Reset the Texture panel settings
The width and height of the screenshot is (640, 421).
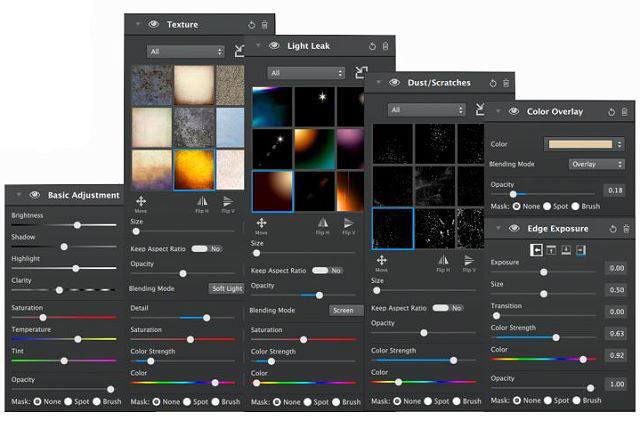252,25
